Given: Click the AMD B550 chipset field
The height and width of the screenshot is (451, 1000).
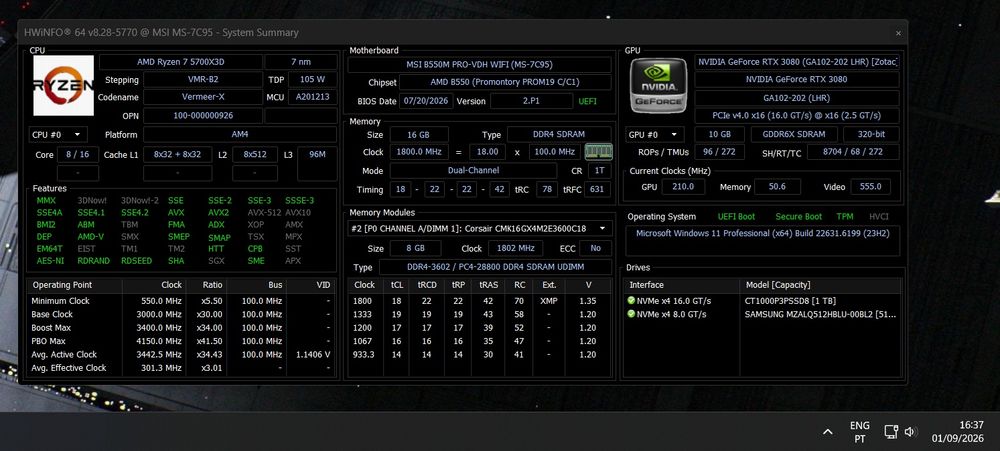Looking at the screenshot, I should click(x=506, y=82).
